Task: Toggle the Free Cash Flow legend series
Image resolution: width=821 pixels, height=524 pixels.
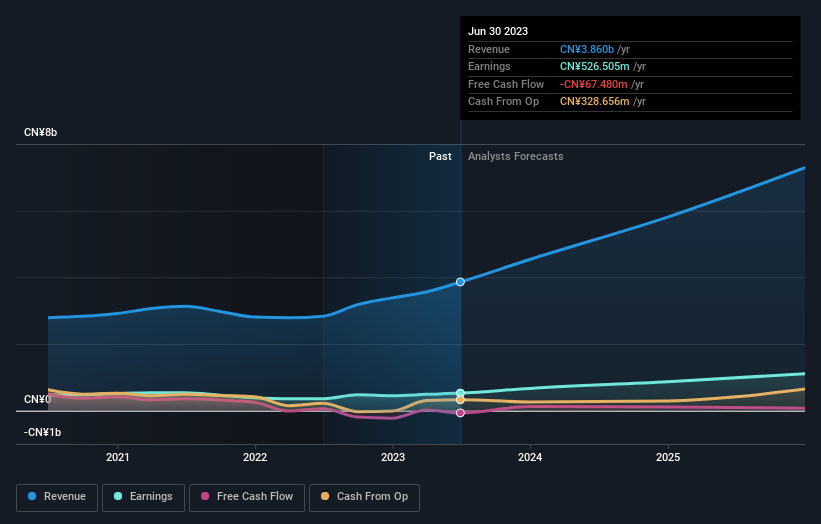Action: pos(247,497)
